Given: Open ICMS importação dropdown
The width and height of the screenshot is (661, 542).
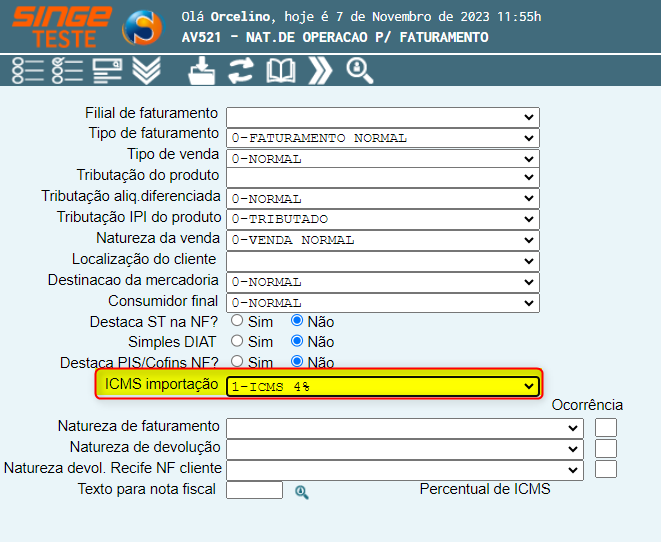Looking at the screenshot, I should click(383, 386).
